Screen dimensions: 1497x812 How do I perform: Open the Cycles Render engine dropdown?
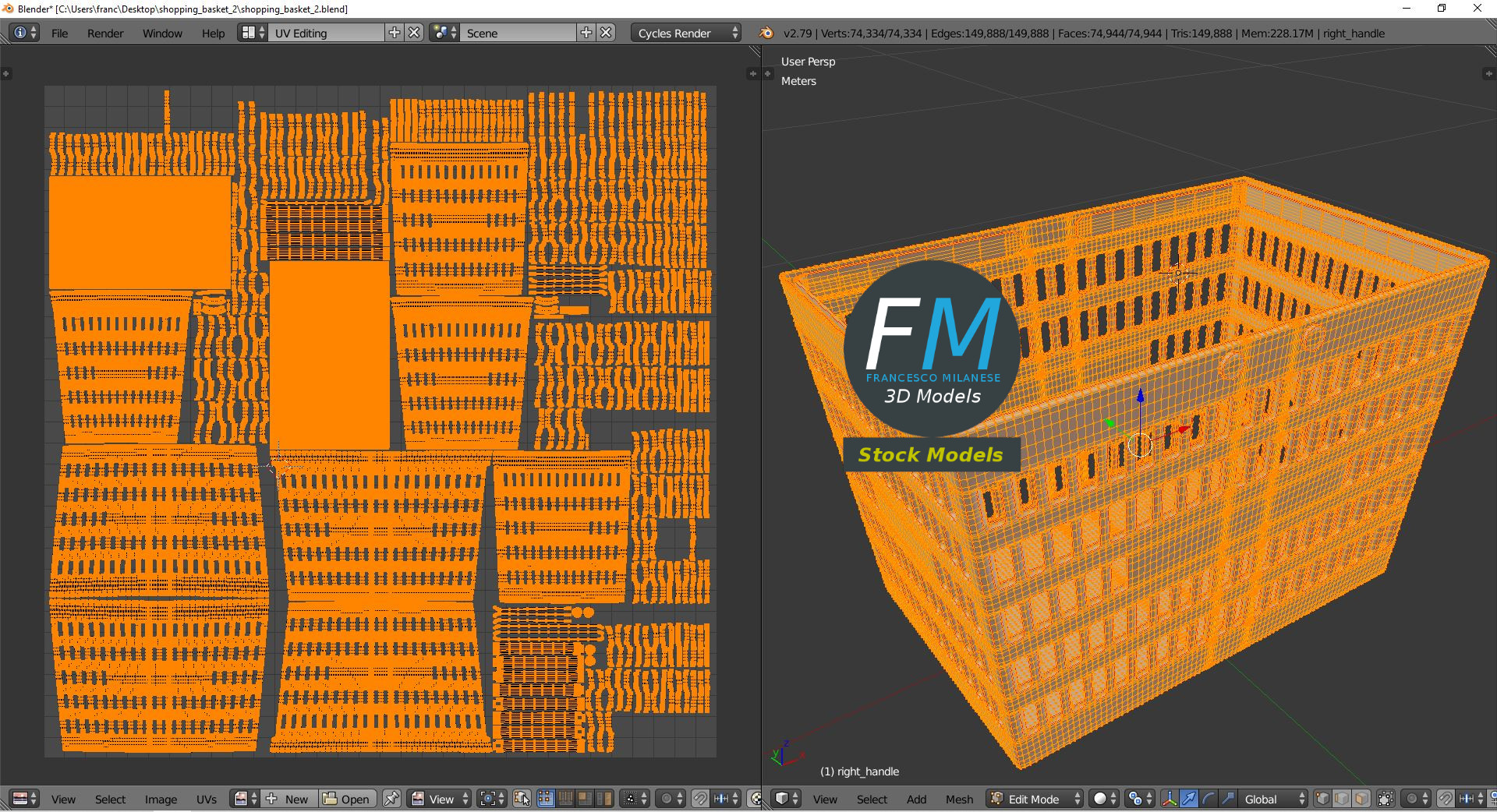click(x=686, y=33)
